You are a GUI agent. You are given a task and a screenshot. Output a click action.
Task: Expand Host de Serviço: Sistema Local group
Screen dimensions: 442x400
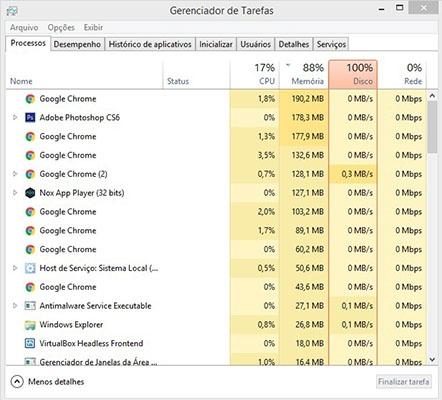pyautogui.click(x=15, y=268)
